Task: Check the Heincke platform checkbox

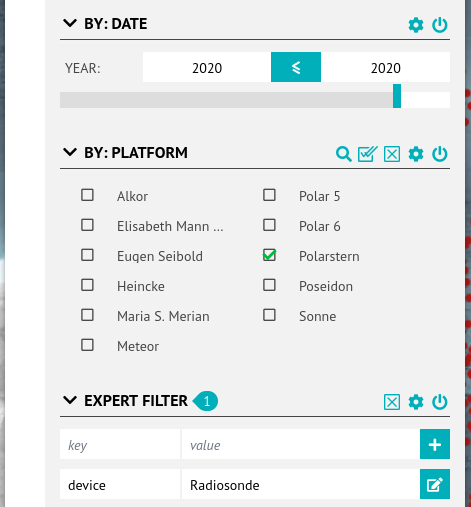Action: pyautogui.click(x=87, y=285)
